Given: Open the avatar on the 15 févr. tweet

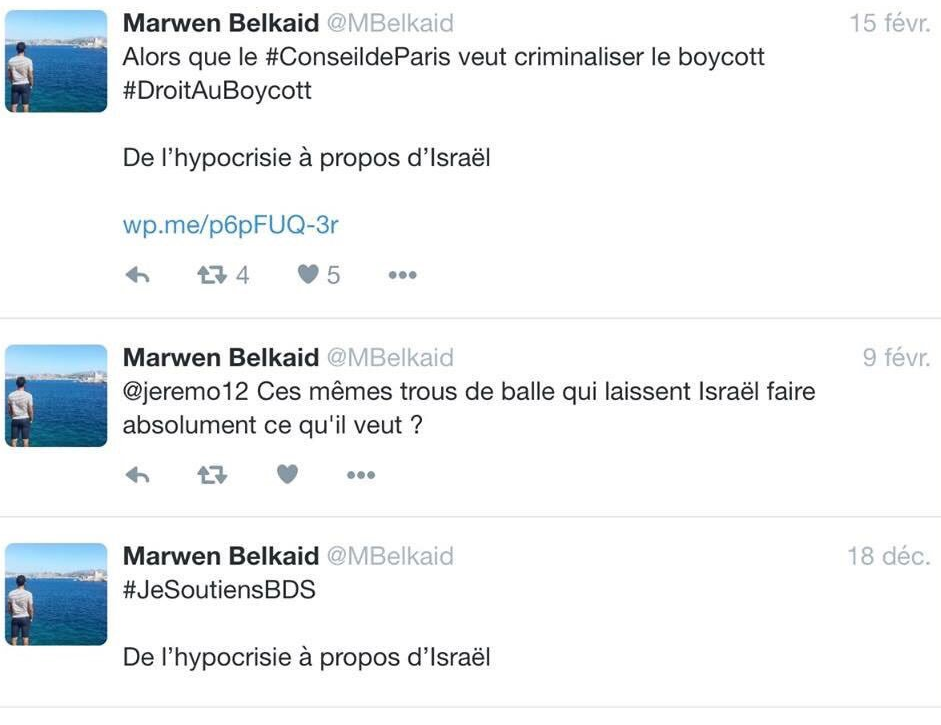Looking at the screenshot, I should pos(56,62).
